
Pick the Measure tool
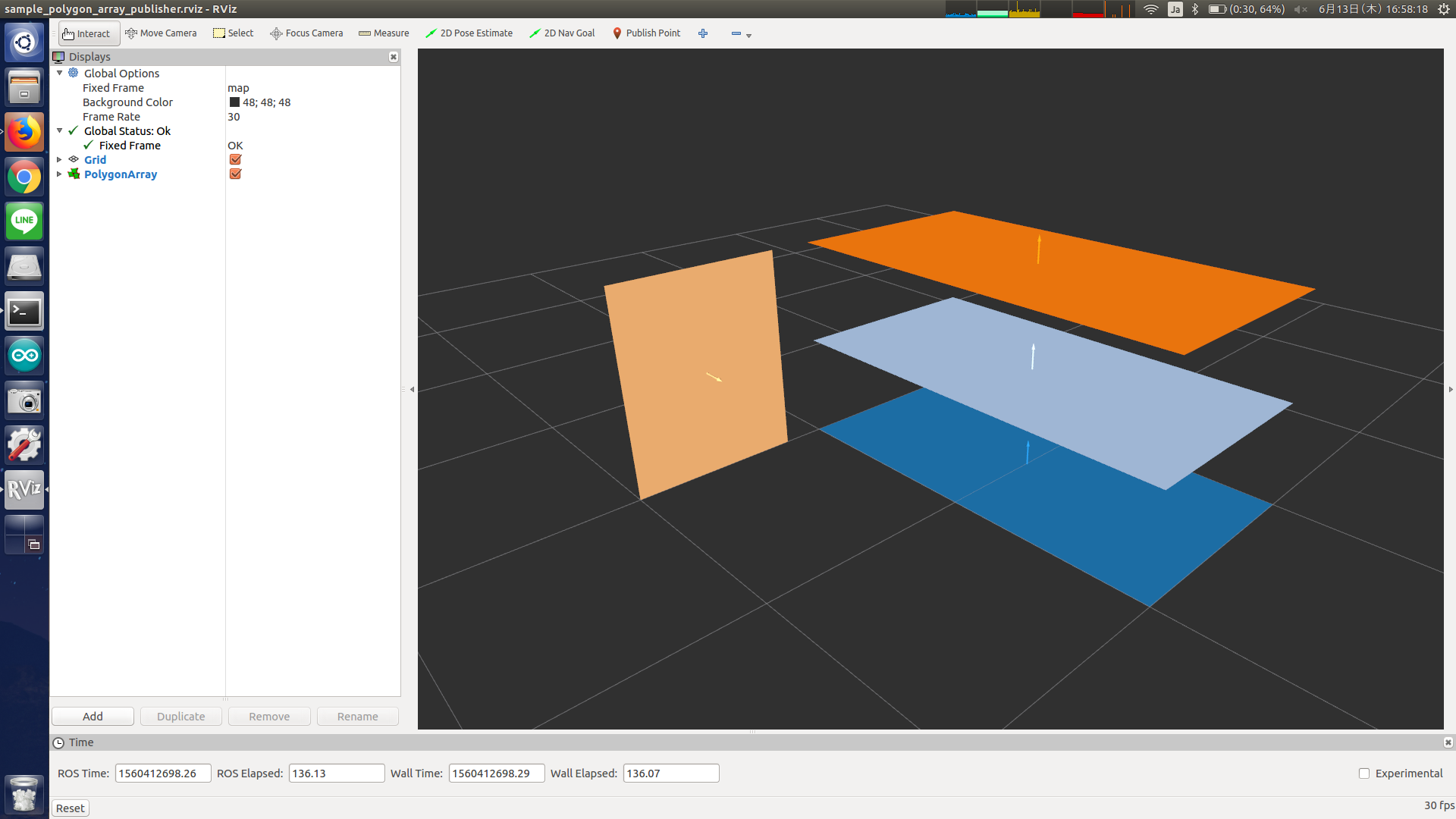[384, 33]
